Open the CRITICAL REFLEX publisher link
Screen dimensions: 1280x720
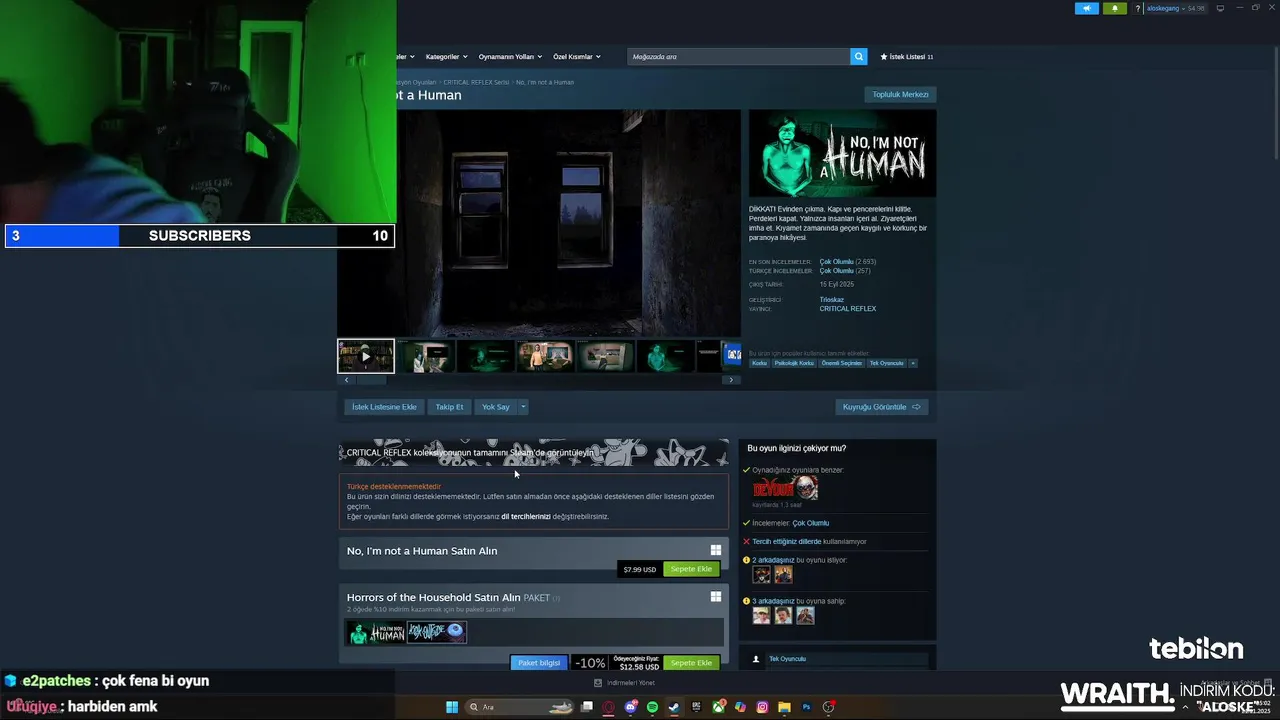pyautogui.click(x=848, y=309)
